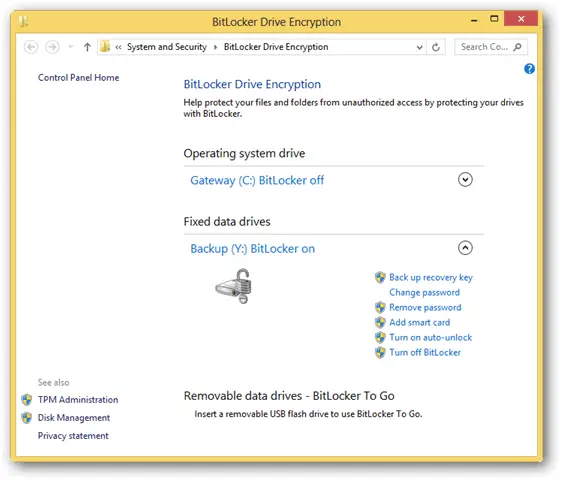
Task: Maximize the BitLocker window
Action: (494, 19)
